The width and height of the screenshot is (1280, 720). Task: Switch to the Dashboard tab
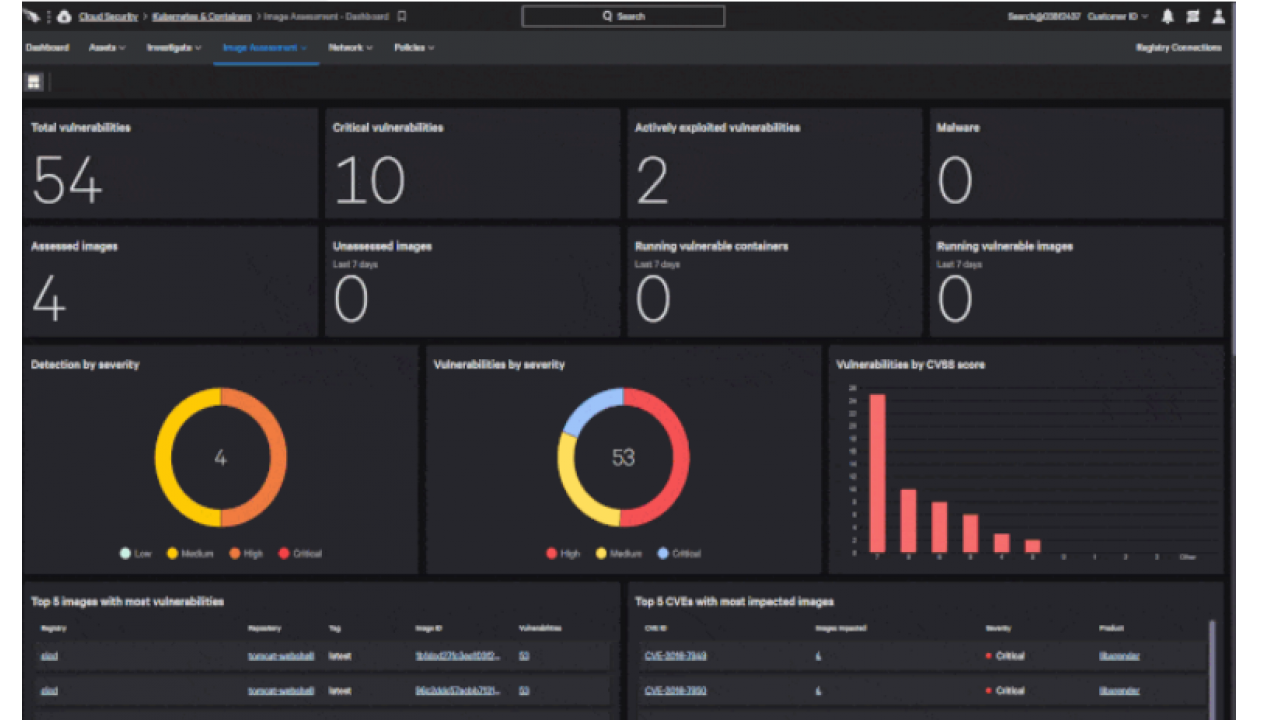click(x=47, y=47)
